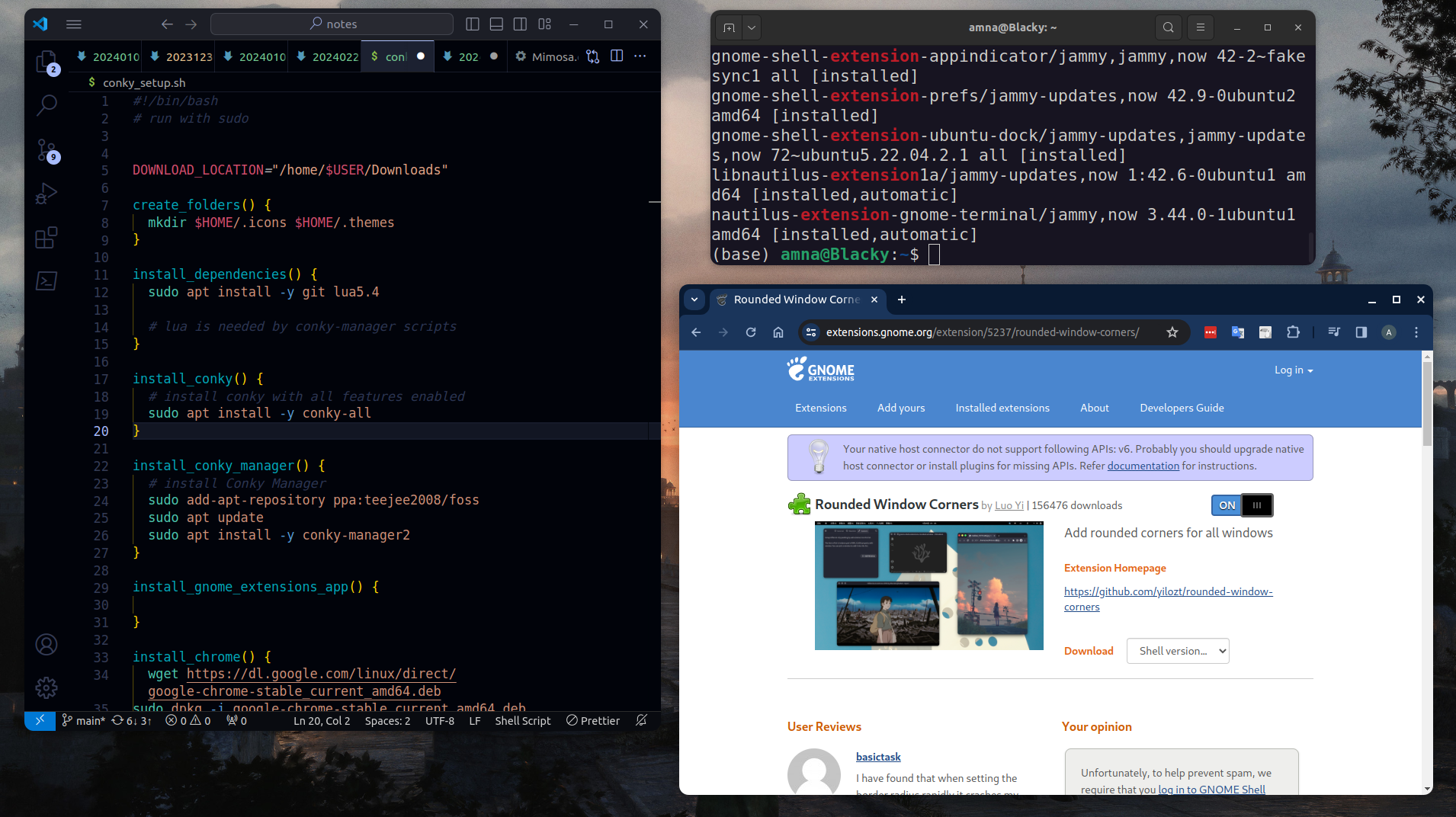The width and height of the screenshot is (1456, 817).
Task: Open terminal tab dropdown arrow
Action: pyautogui.click(x=752, y=27)
